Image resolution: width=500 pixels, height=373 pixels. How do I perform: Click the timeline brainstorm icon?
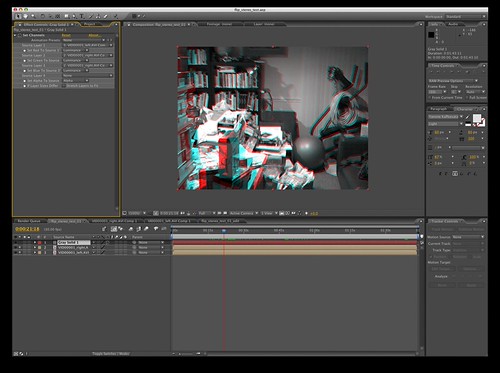[x=156, y=229]
